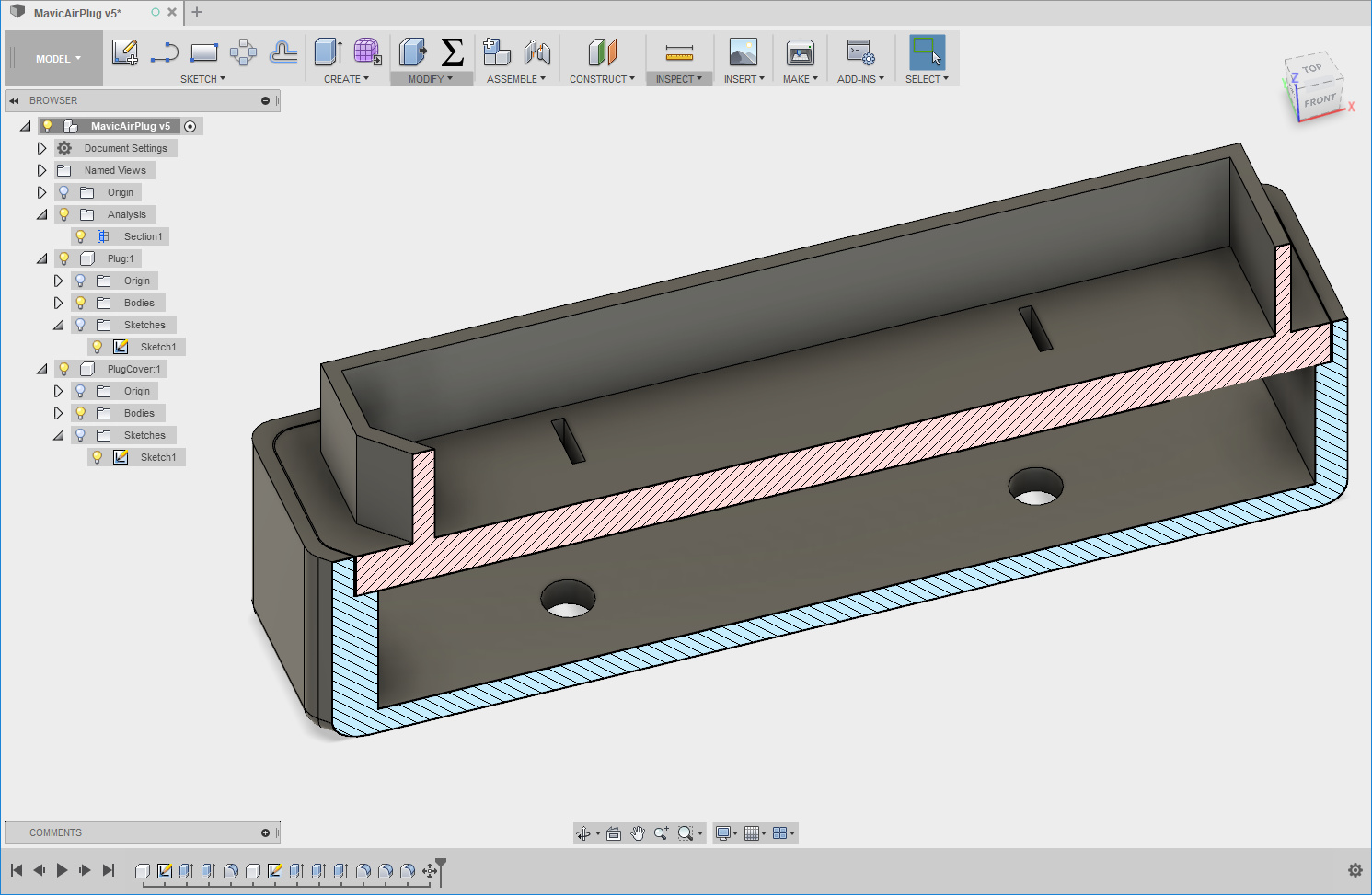The width and height of the screenshot is (1372, 895).
Task: Open the SKETCH dropdown menu
Action: (202, 79)
